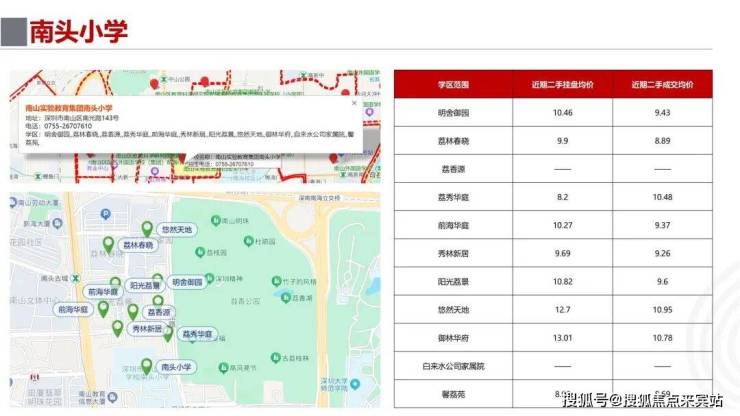Viewport: 740px width, 416px height.
Task: Click the 10.95 transaction price cell
Action: point(663,310)
